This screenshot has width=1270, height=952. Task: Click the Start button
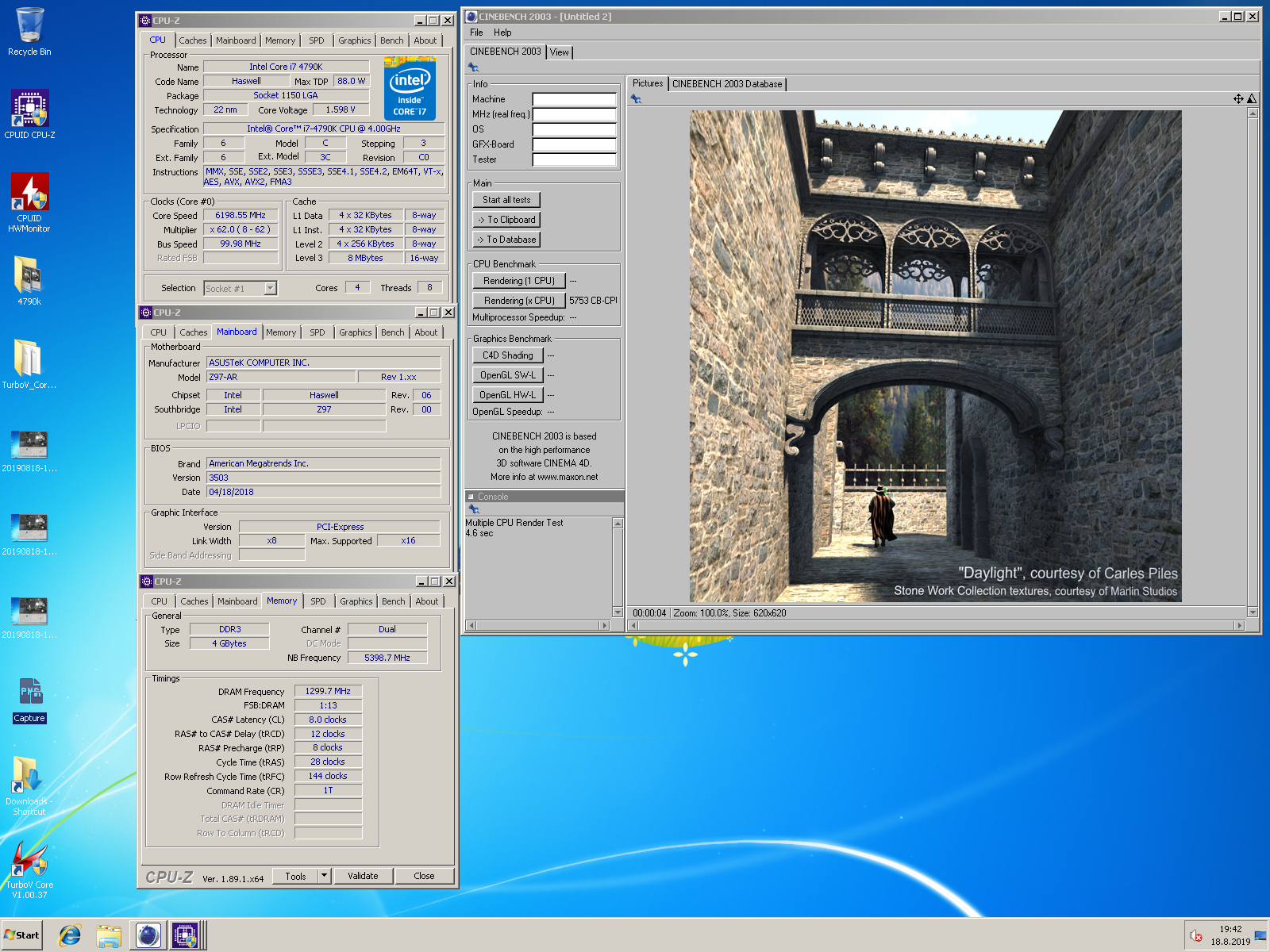(x=22, y=935)
